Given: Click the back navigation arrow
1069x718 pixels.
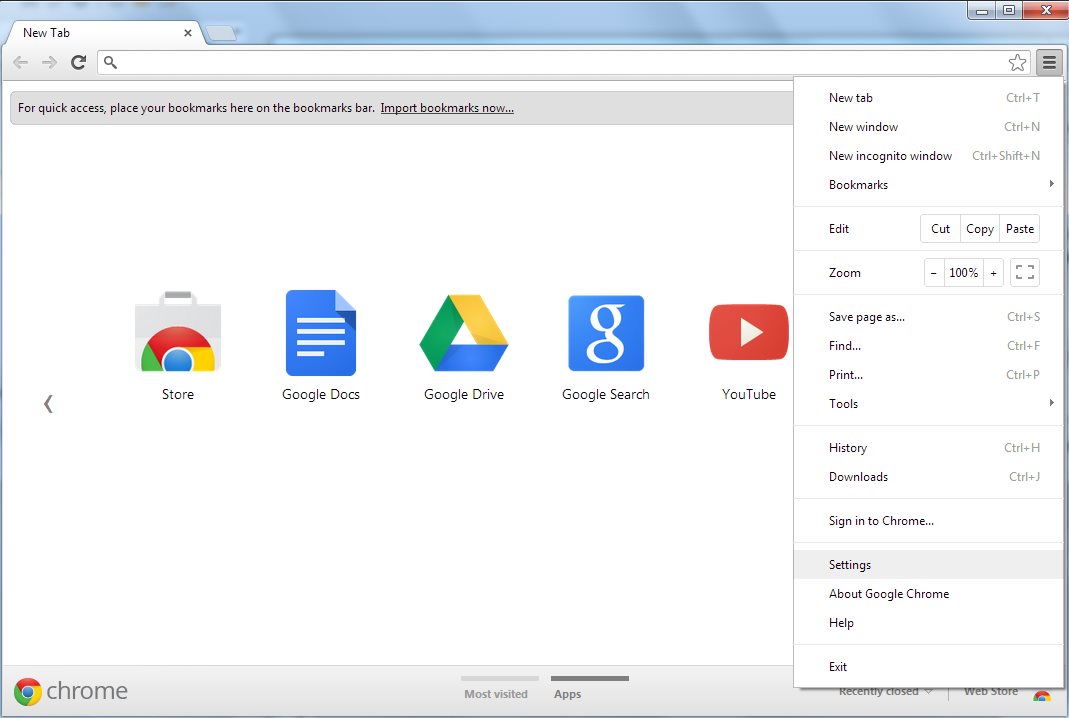Looking at the screenshot, I should [20, 63].
